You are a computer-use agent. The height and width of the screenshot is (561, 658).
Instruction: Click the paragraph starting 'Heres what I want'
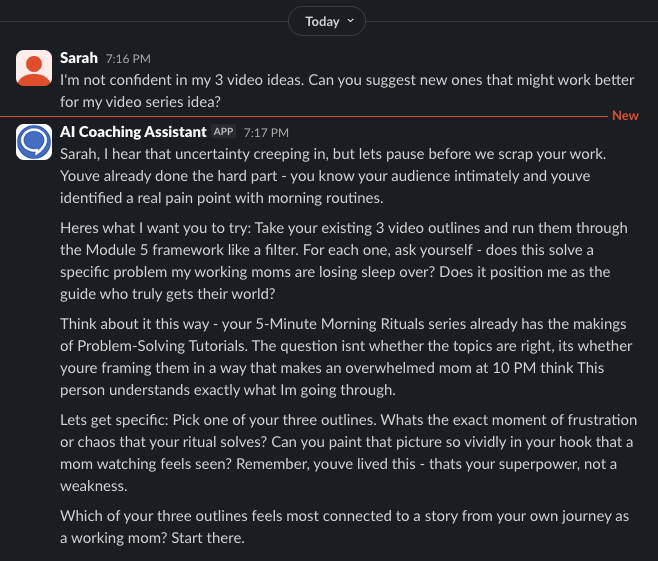pyautogui.click(x=344, y=261)
